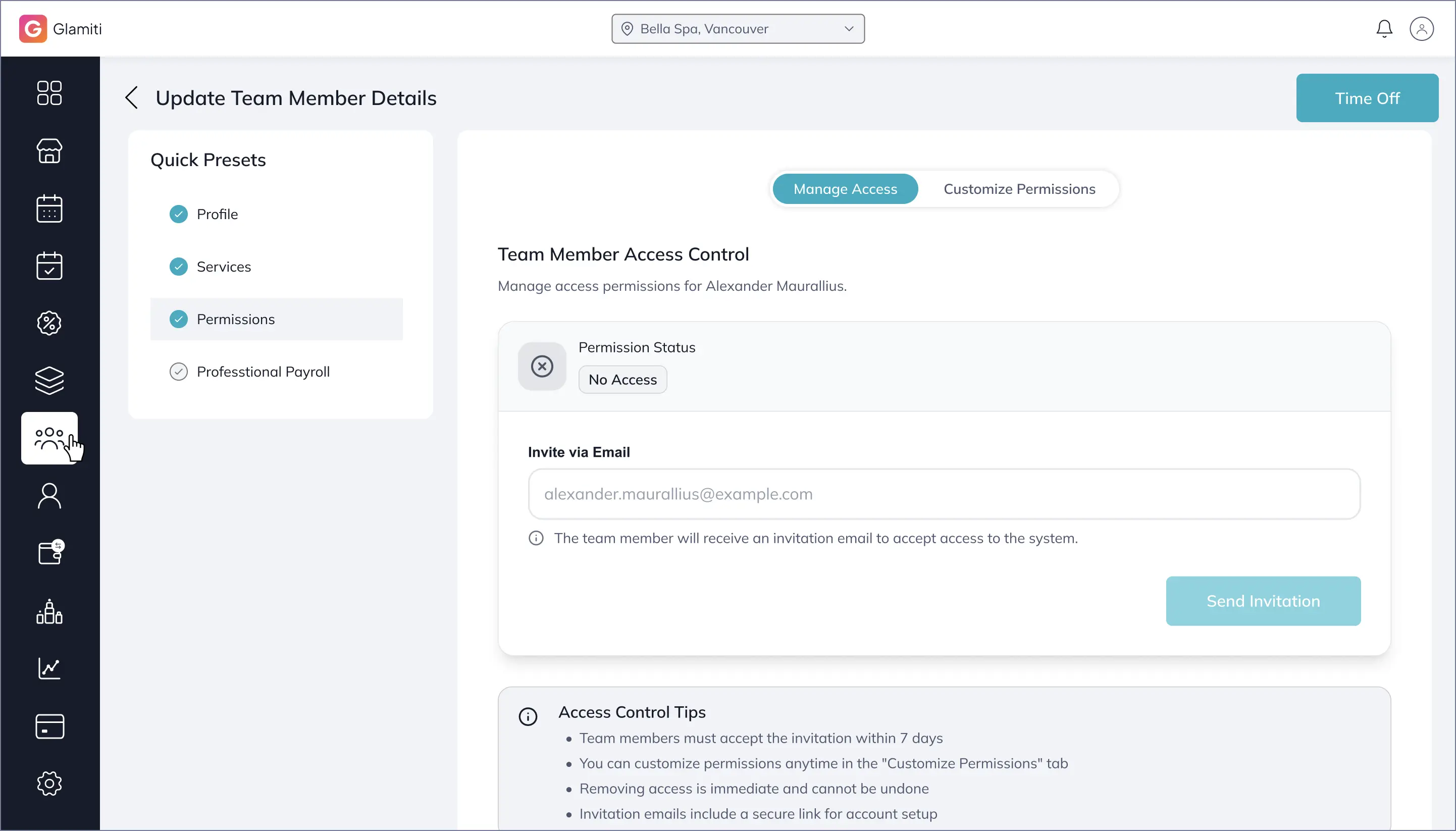Click the Send Invitation button
The image size is (1456, 831).
(x=1263, y=601)
